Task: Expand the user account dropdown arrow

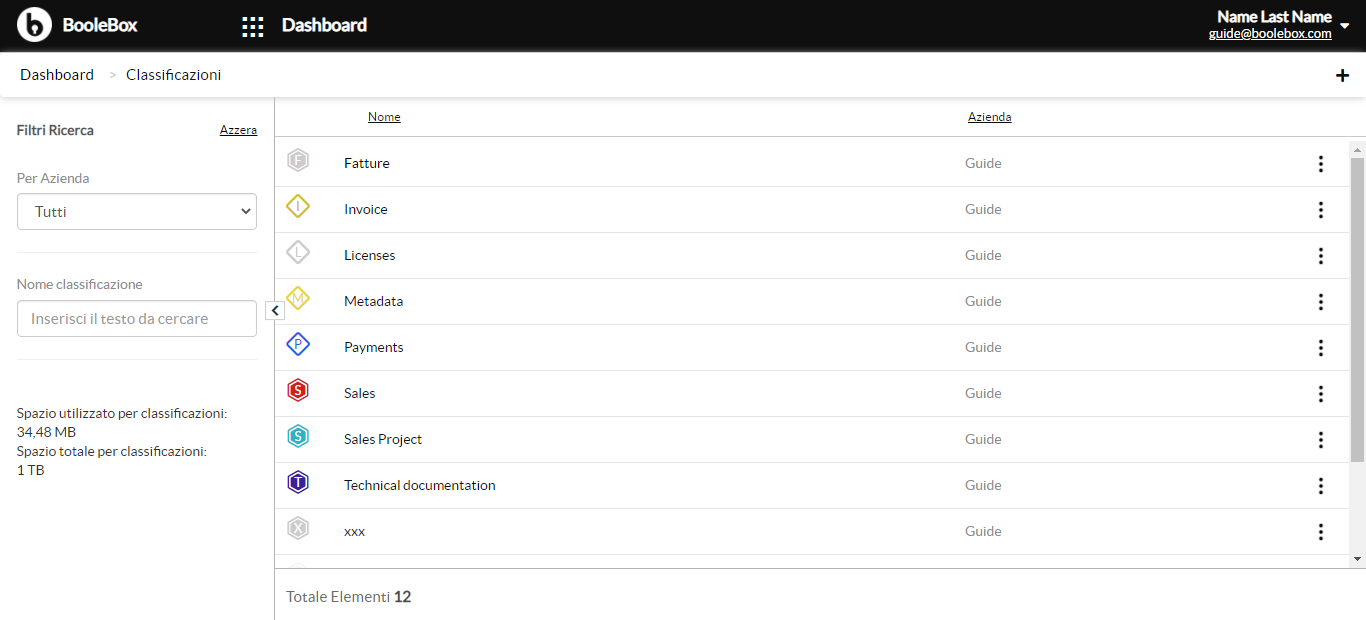Action: 1345,26
